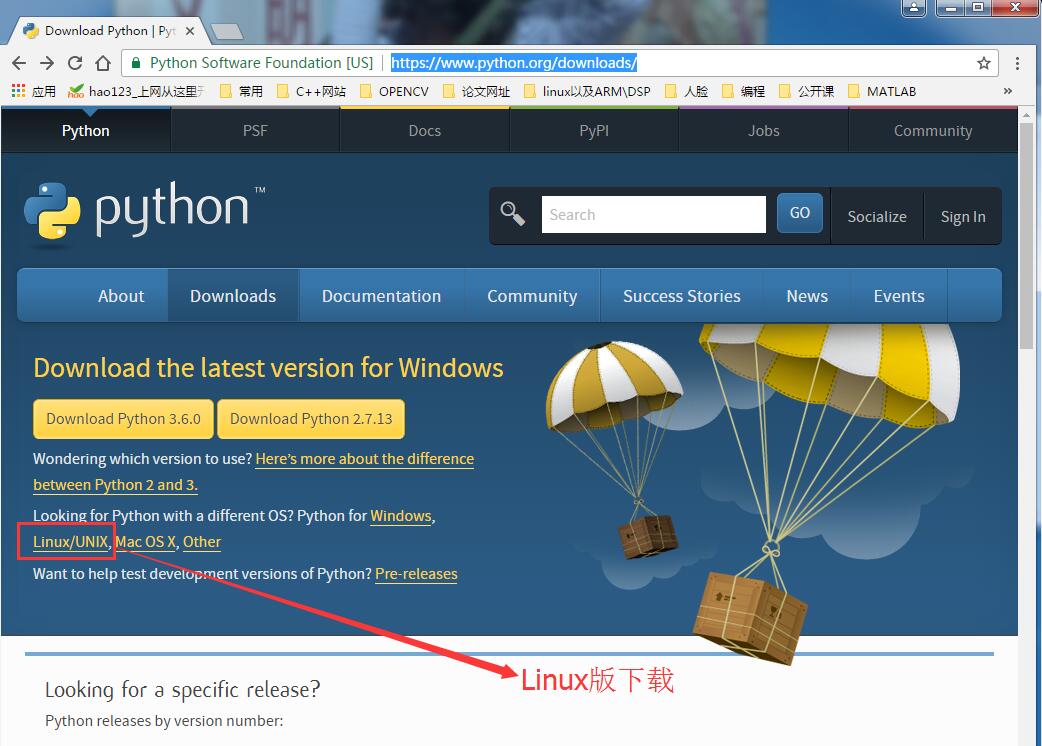Open the C++网站 bookmark folder

[312, 91]
